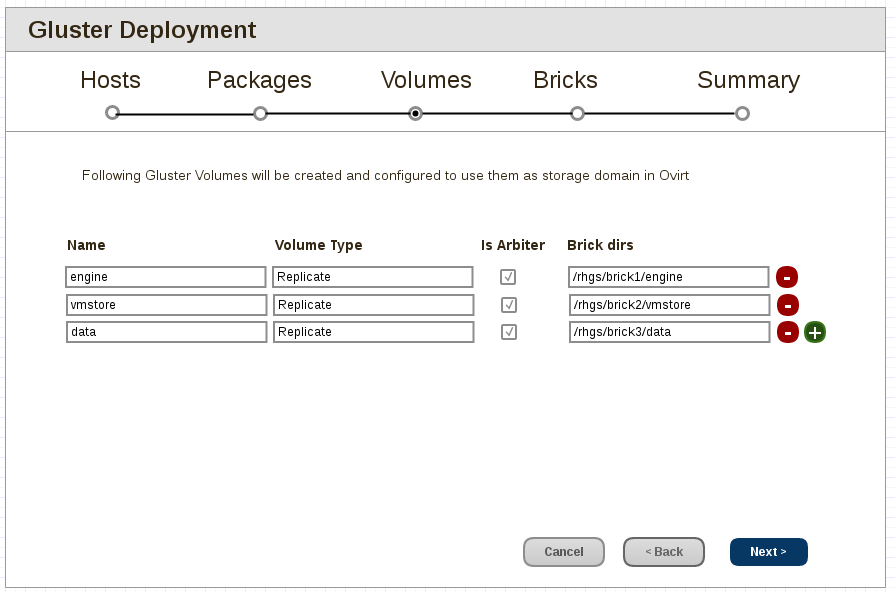Screen dimensions: 895x592
Task: Click the Next button
Action: tap(768, 551)
